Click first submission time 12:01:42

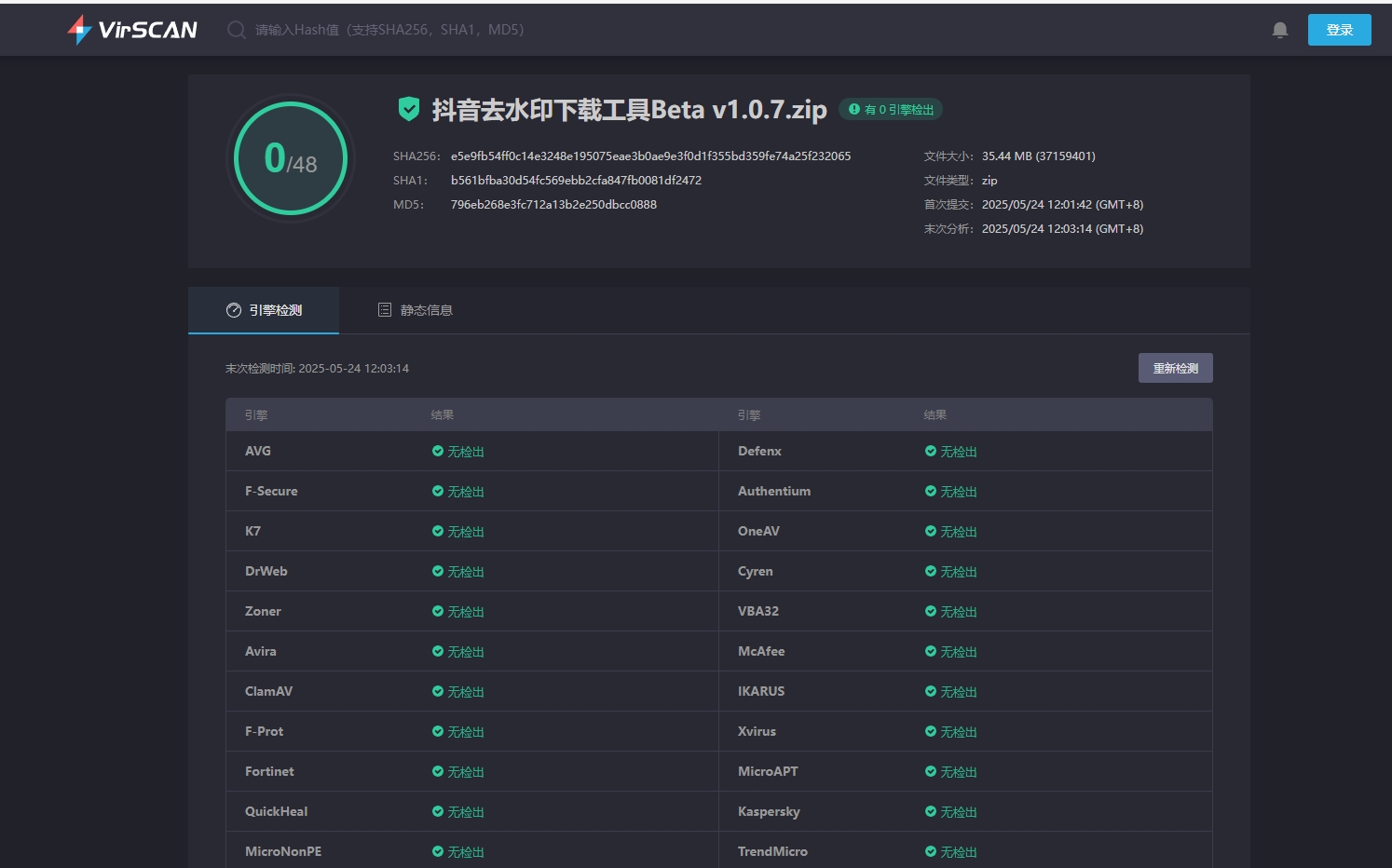[1062, 205]
